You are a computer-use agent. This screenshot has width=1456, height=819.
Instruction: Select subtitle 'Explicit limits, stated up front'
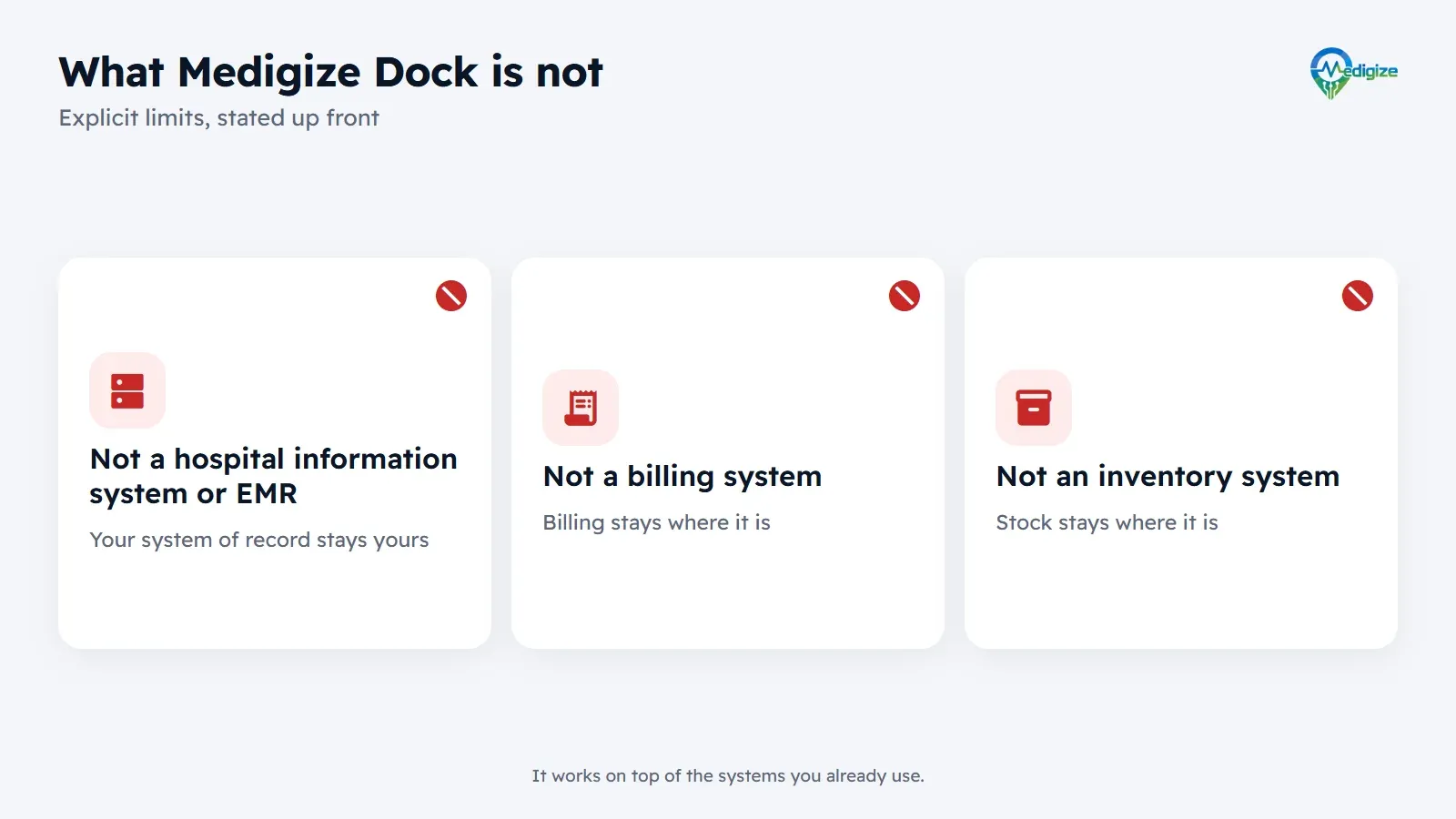click(x=218, y=118)
